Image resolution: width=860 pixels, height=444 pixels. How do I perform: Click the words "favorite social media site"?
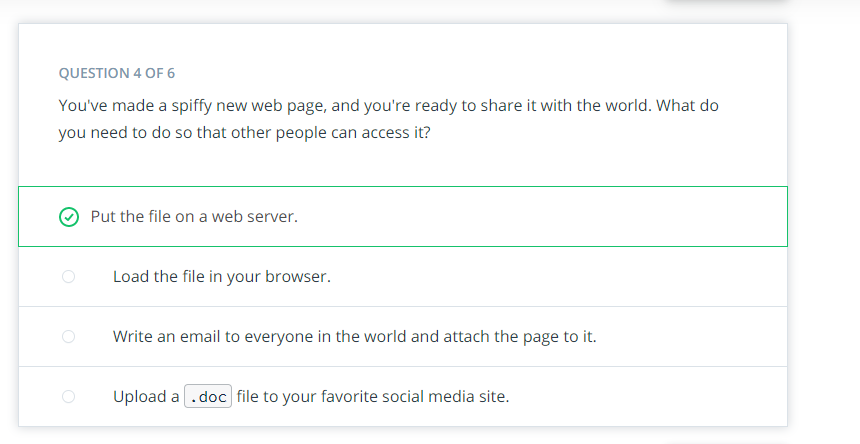(415, 396)
